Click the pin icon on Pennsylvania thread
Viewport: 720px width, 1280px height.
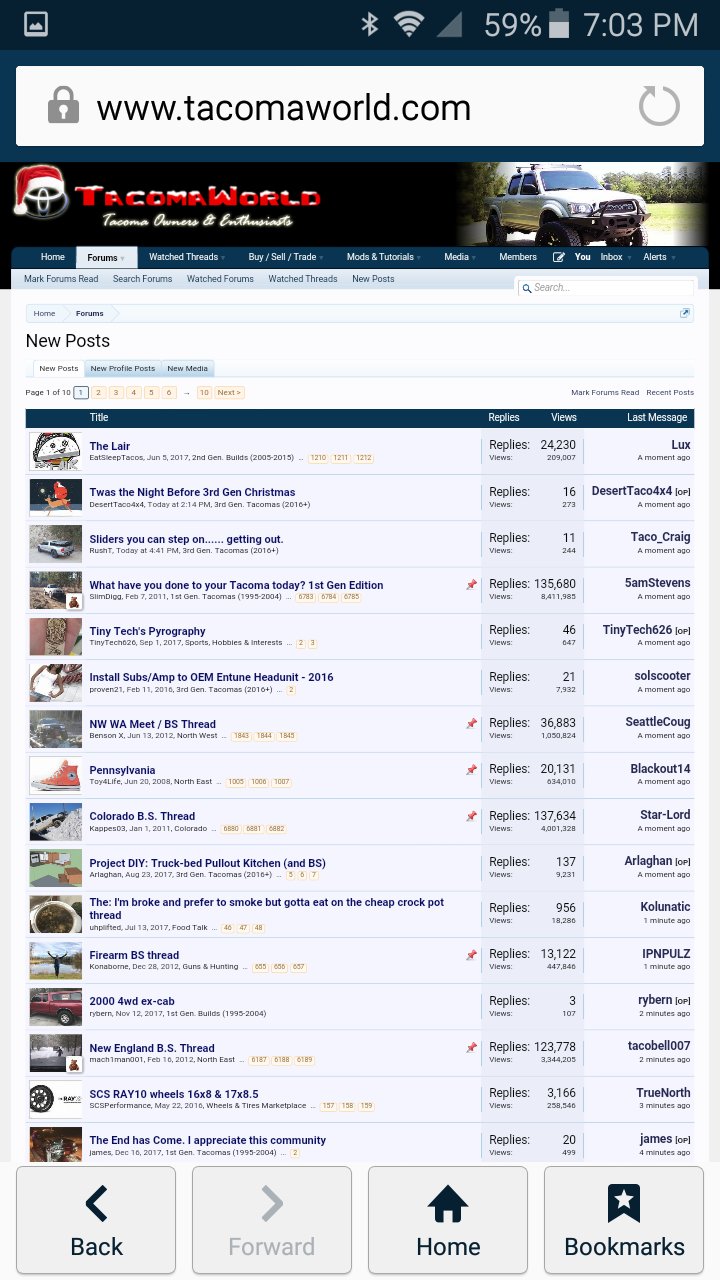471,770
